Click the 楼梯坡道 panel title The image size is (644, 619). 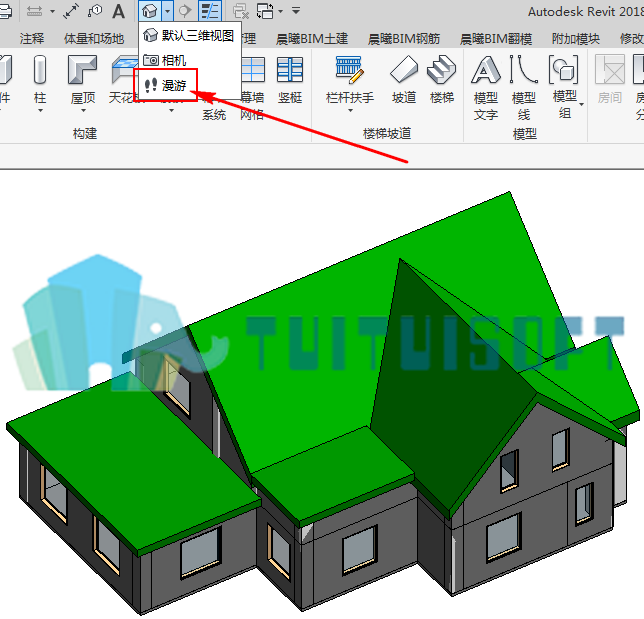(x=387, y=133)
